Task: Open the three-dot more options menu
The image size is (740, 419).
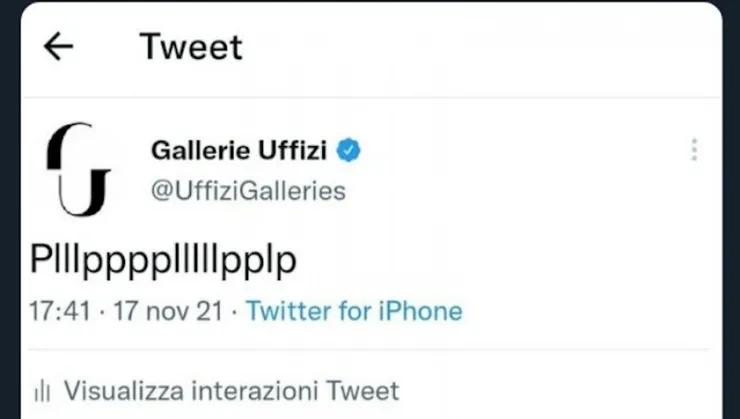Action: (693, 150)
